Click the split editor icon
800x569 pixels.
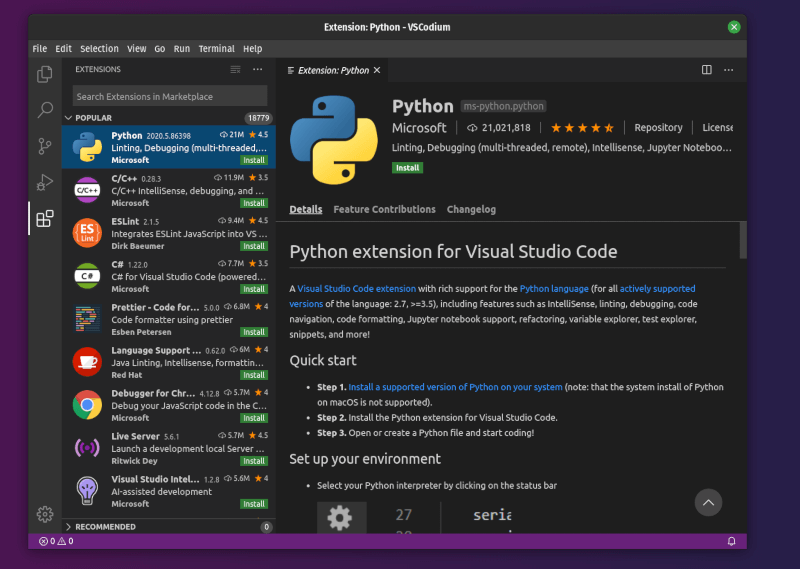[x=707, y=70]
